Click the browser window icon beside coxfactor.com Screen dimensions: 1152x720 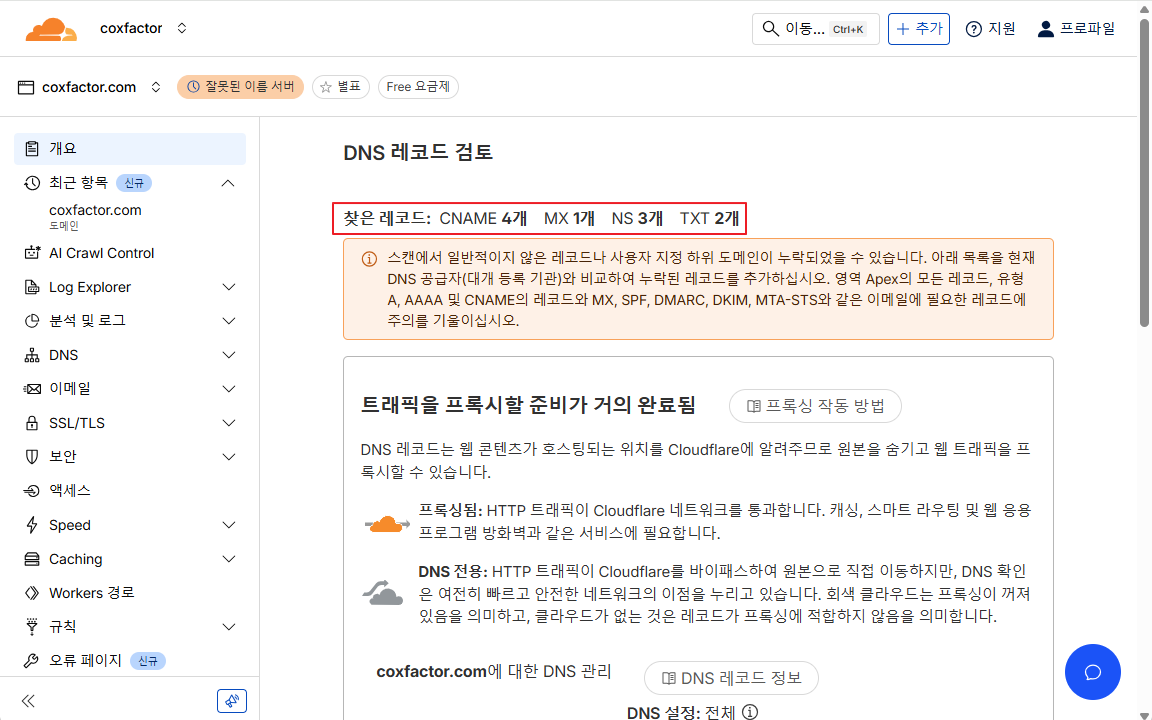(x=26, y=87)
